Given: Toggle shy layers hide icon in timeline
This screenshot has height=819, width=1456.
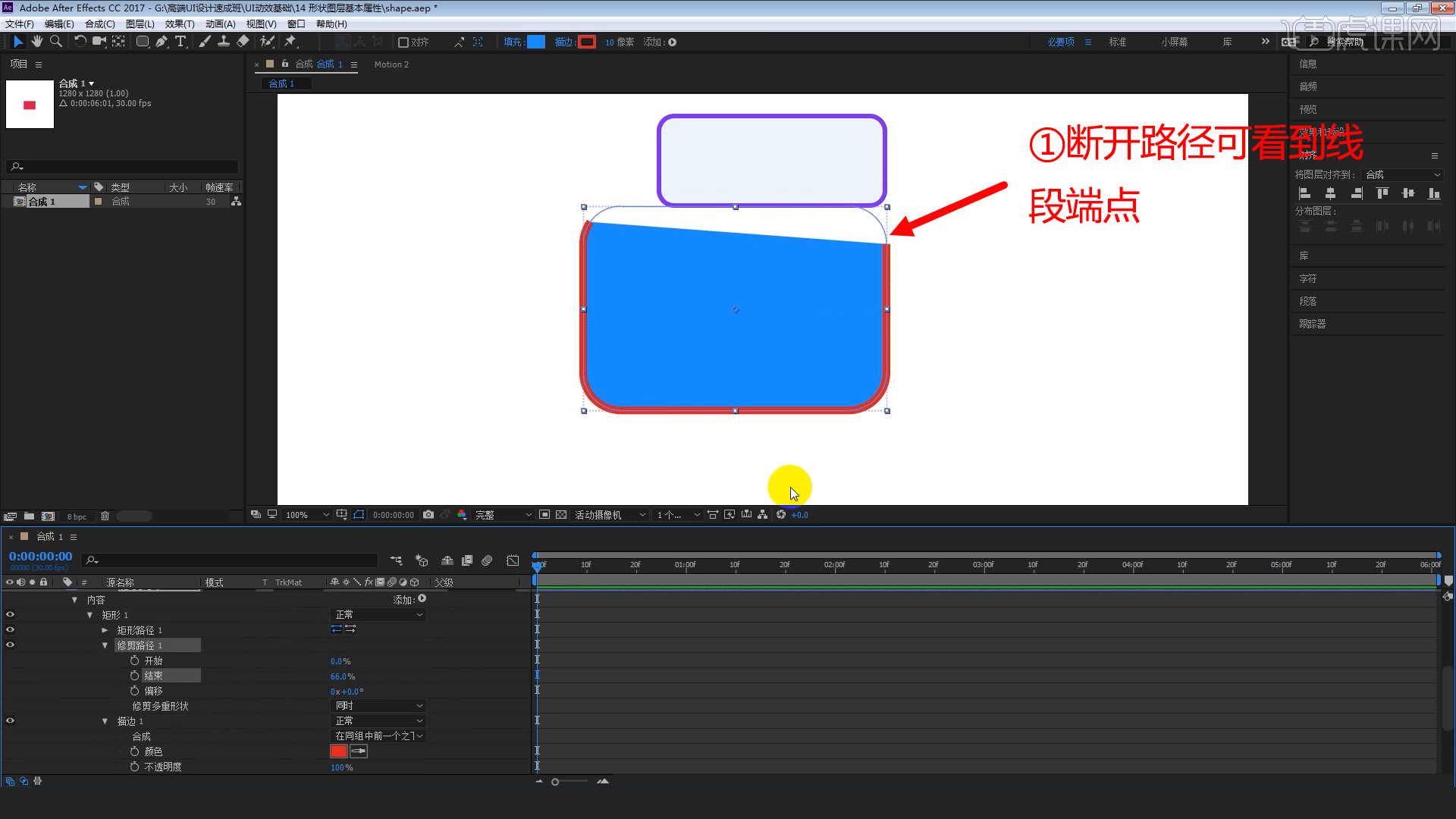Looking at the screenshot, I should (x=447, y=560).
